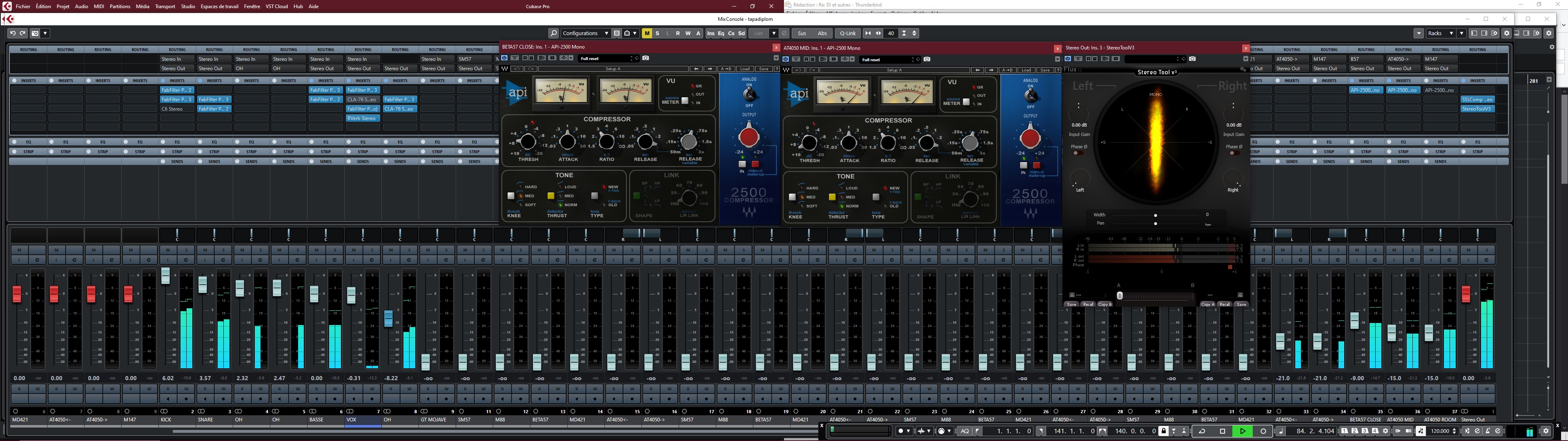This screenshot has height=441, width=1568.
Task: Switch the VU meter source button, BETA57
Action: pos(685,101)
